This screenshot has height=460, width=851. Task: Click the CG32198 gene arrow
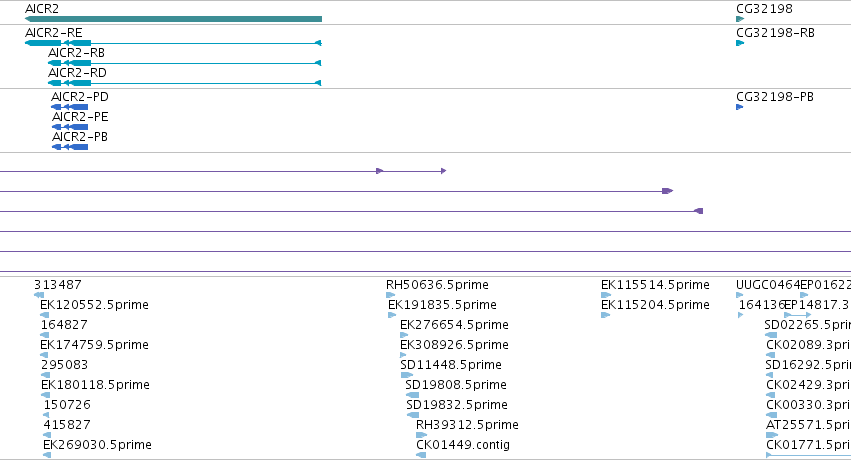740,19
